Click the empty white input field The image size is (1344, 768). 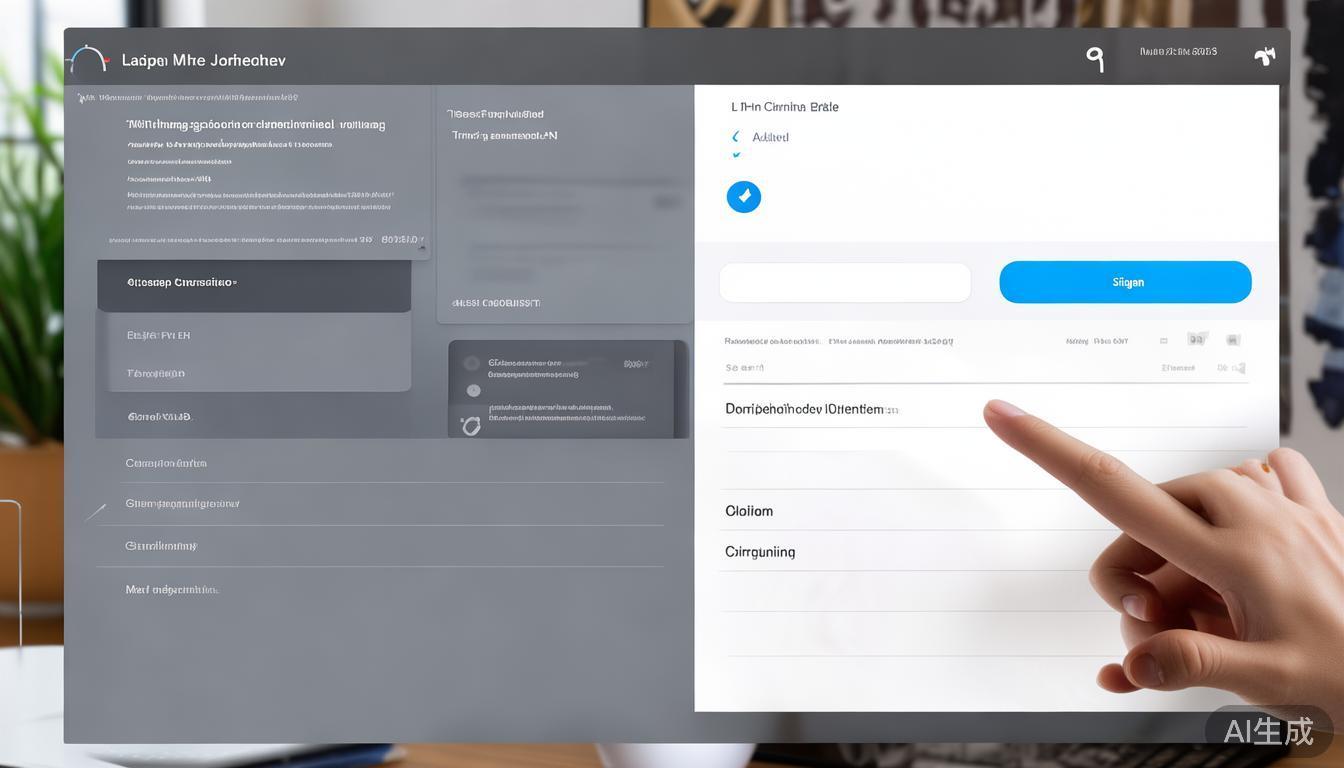click(x=845, y=283)
